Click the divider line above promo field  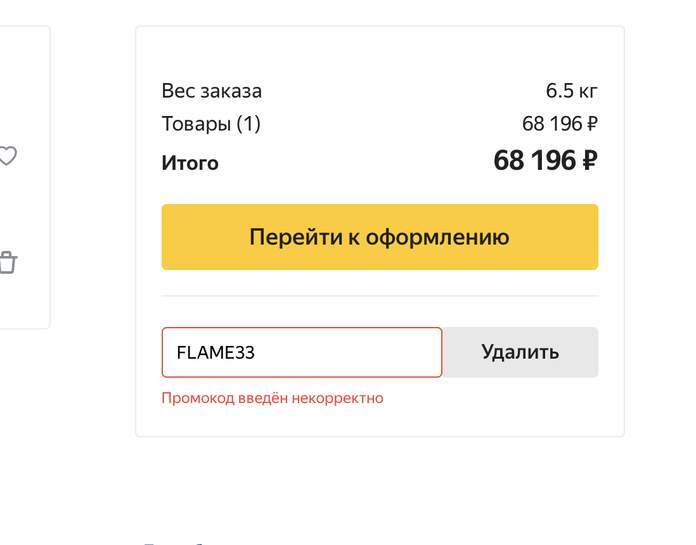tap(379, 296)
